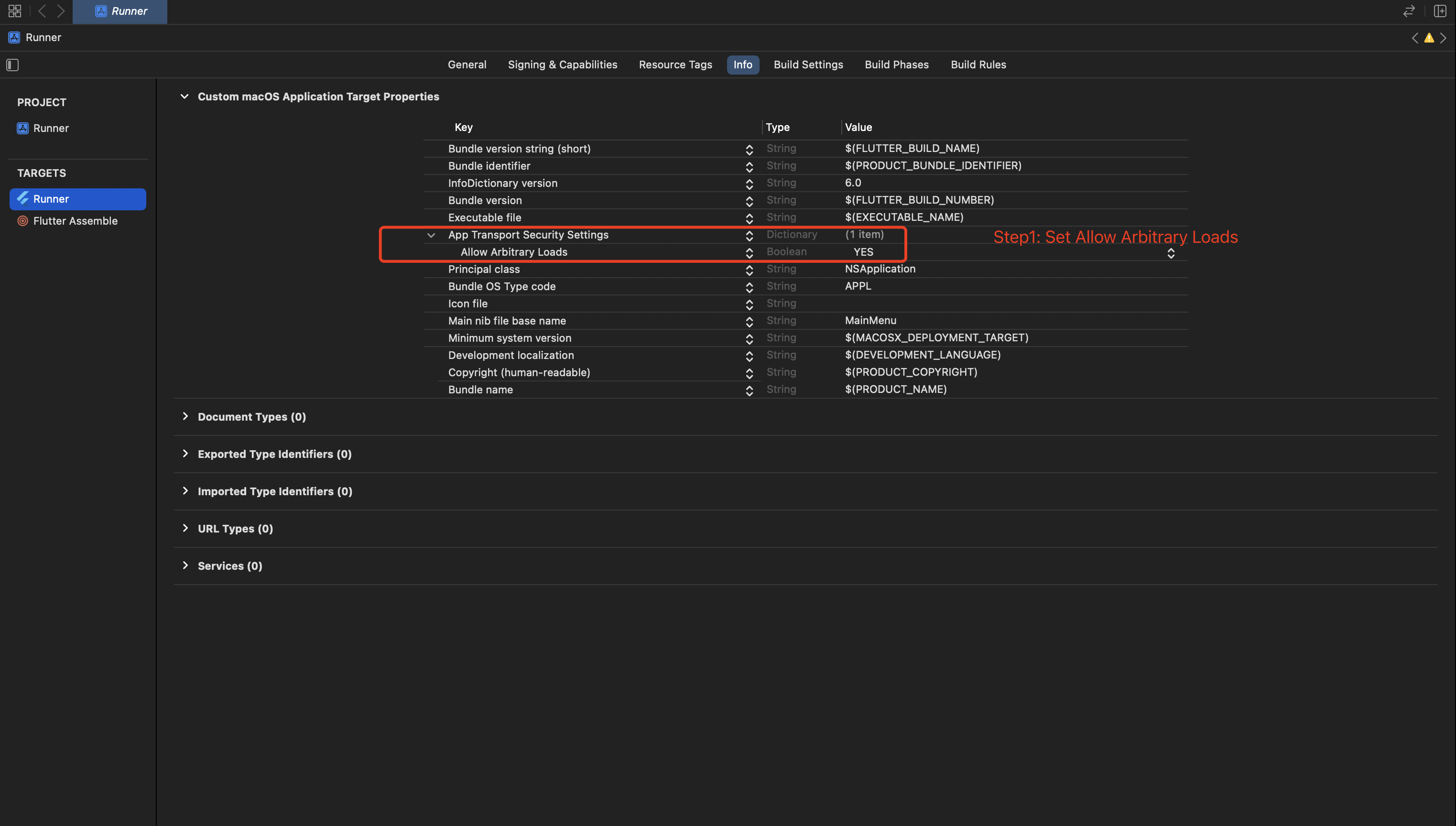Click the Build Phases tab

[896, 64]
